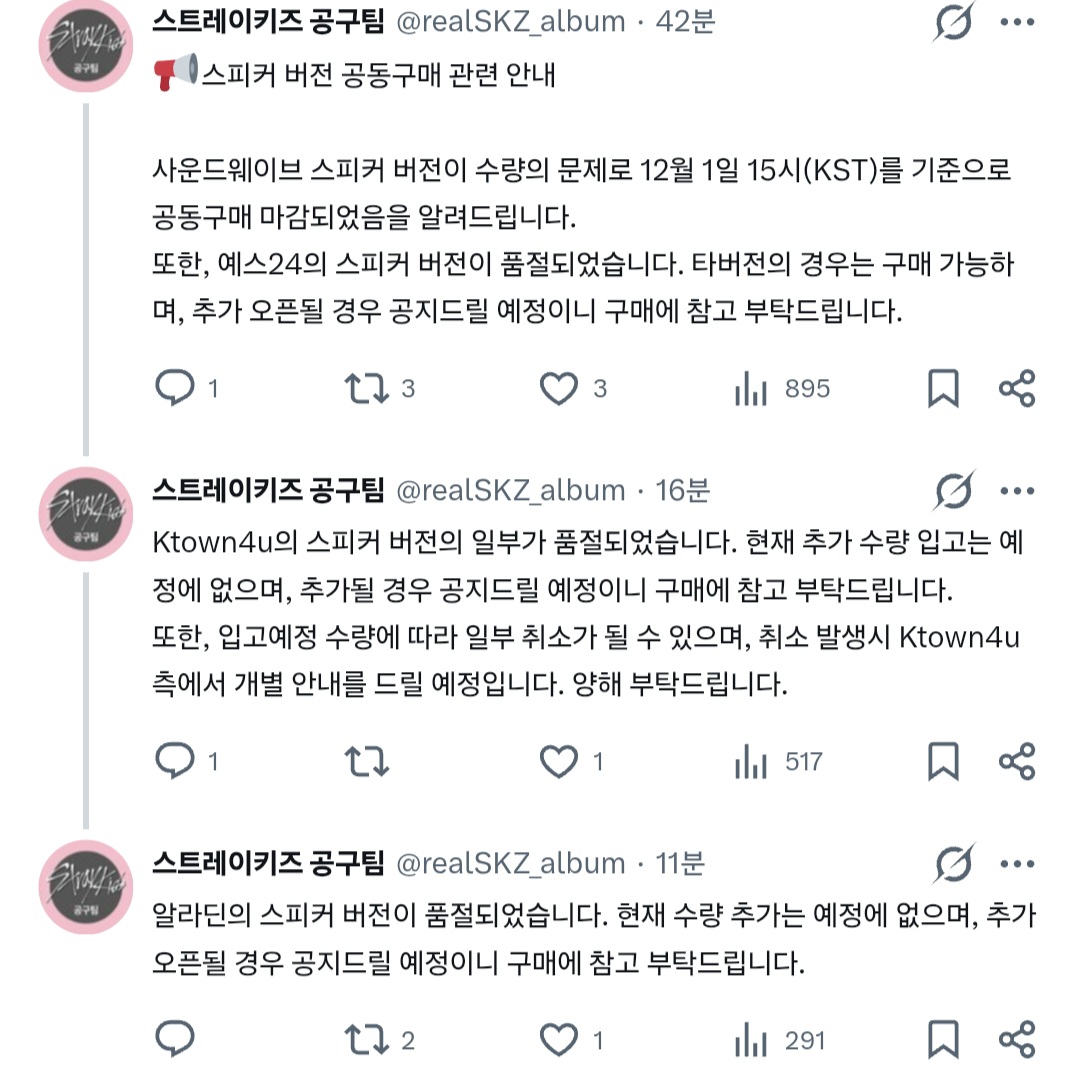
Task: Bookmark the first post about 예스24
Action: click(942, 388)
